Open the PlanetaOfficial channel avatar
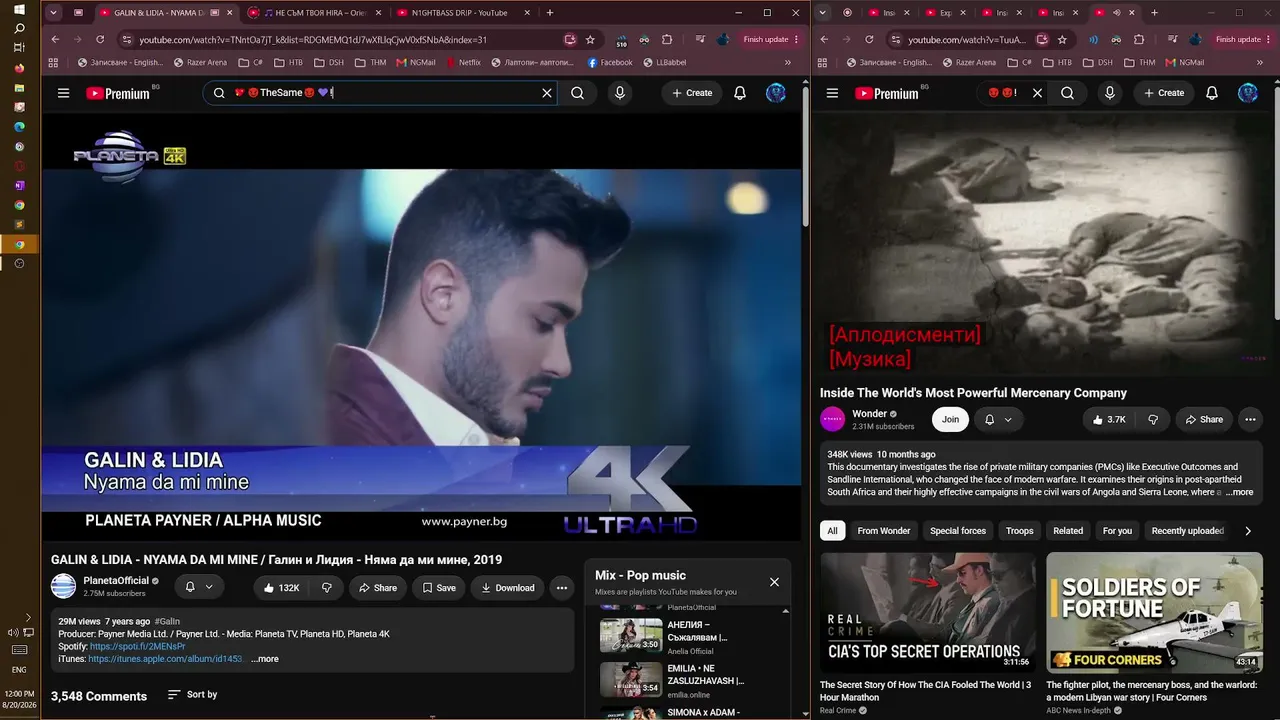The height and width of the screenshot is (720, 1280). click(x=63, y=587)
